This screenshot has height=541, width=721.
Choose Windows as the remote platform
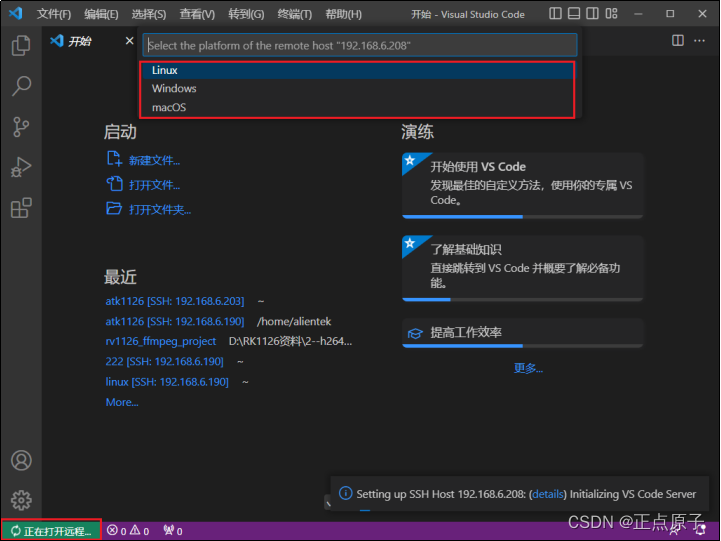tap(357, 88)
